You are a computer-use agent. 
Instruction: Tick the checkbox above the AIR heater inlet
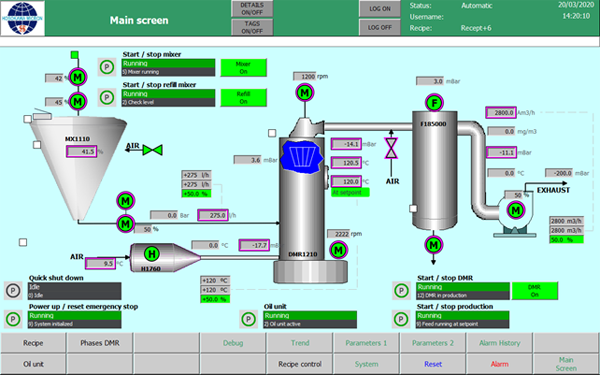pyautogui.click(x=23, y=242)
